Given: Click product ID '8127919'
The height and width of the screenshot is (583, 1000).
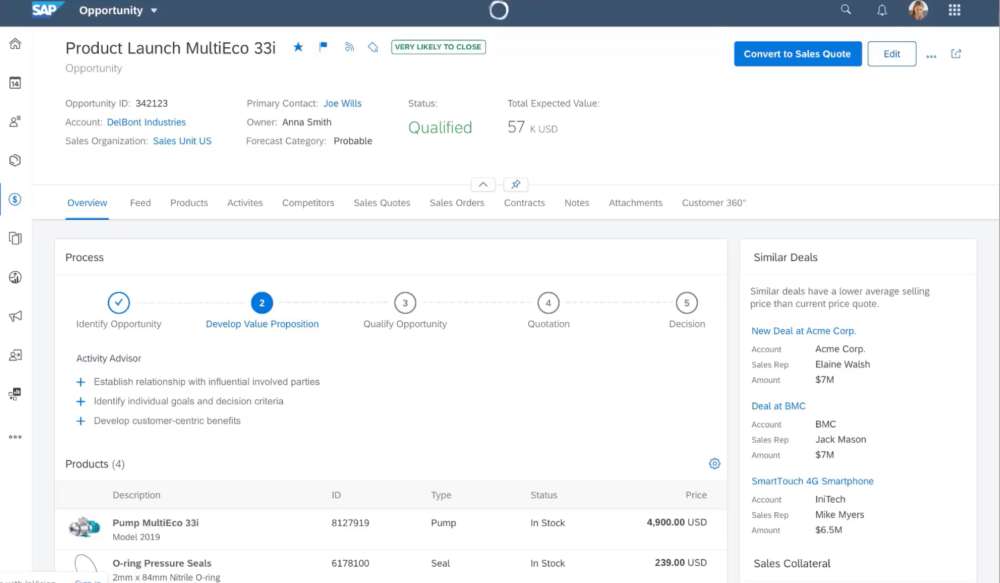Looking at the screenshot, I should point(350,523).
